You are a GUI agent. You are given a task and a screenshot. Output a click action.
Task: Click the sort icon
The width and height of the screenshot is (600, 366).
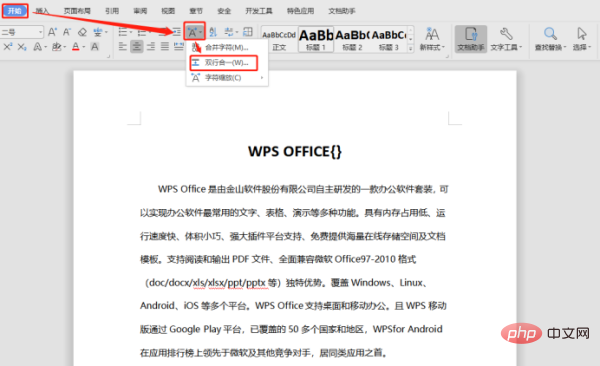213,32
